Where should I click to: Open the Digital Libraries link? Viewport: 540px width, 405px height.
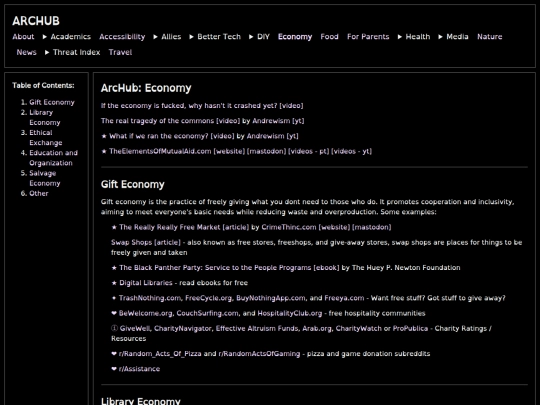pyautogui.click(x=146, y=283)
